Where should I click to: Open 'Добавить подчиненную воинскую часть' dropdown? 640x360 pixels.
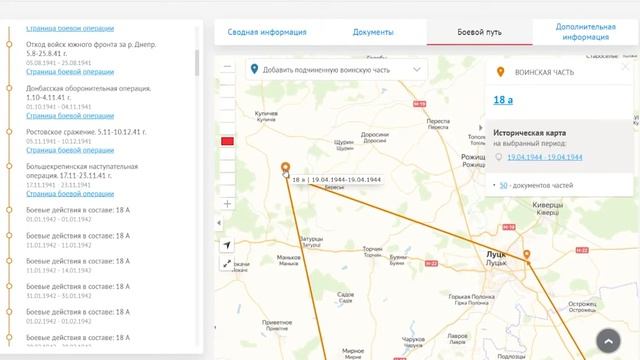click(x=336, y=70)
